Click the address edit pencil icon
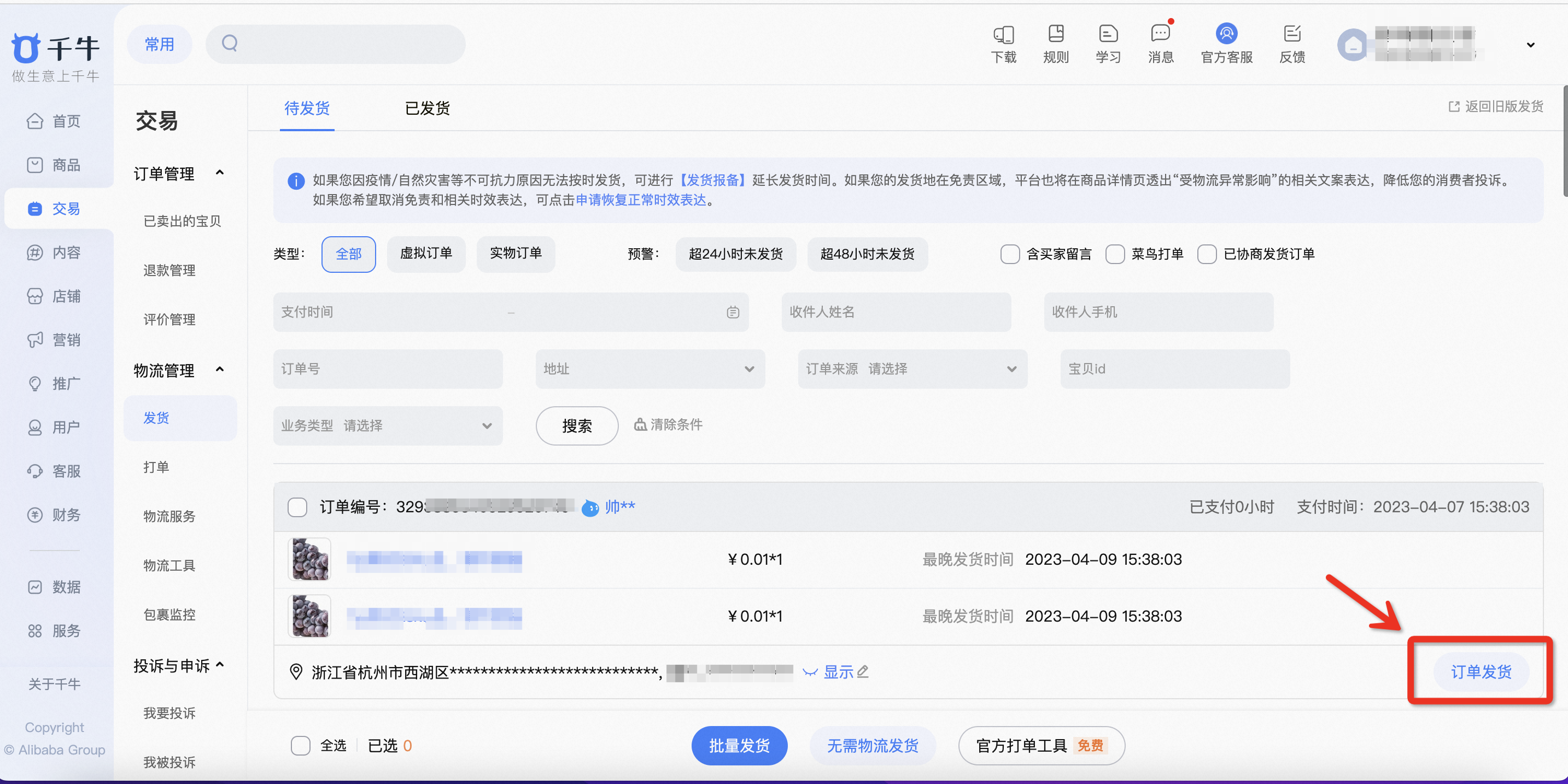This screenshot has height=784, width=1568. (863, 672)
